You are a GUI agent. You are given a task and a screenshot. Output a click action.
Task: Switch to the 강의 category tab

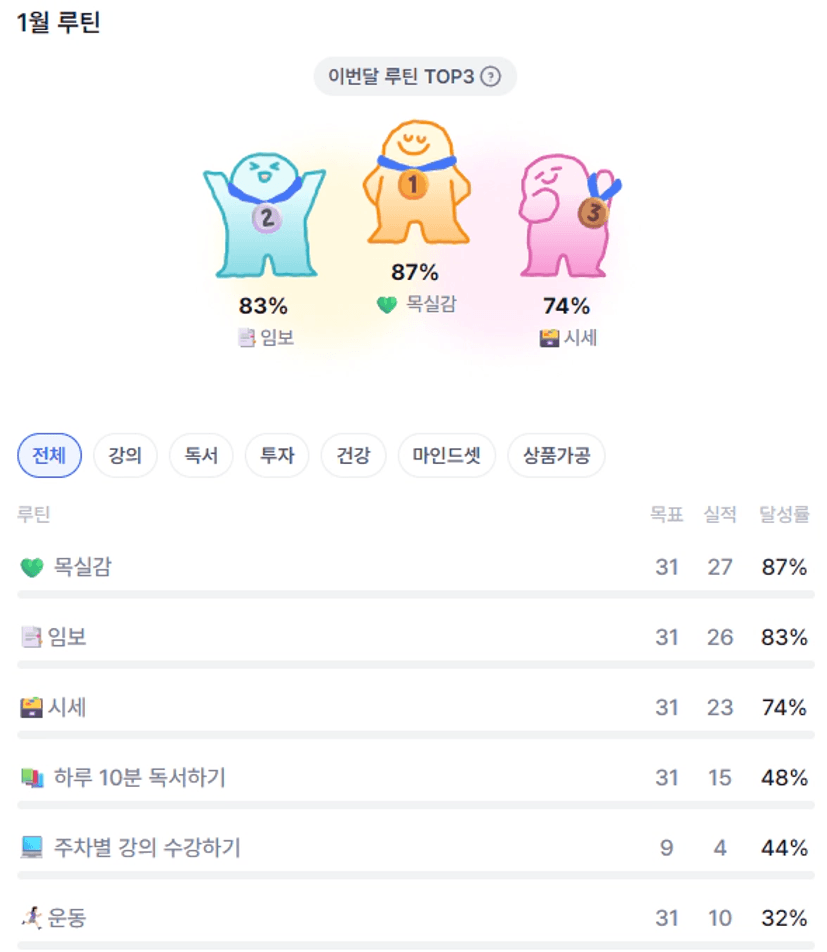click(125, 456)
